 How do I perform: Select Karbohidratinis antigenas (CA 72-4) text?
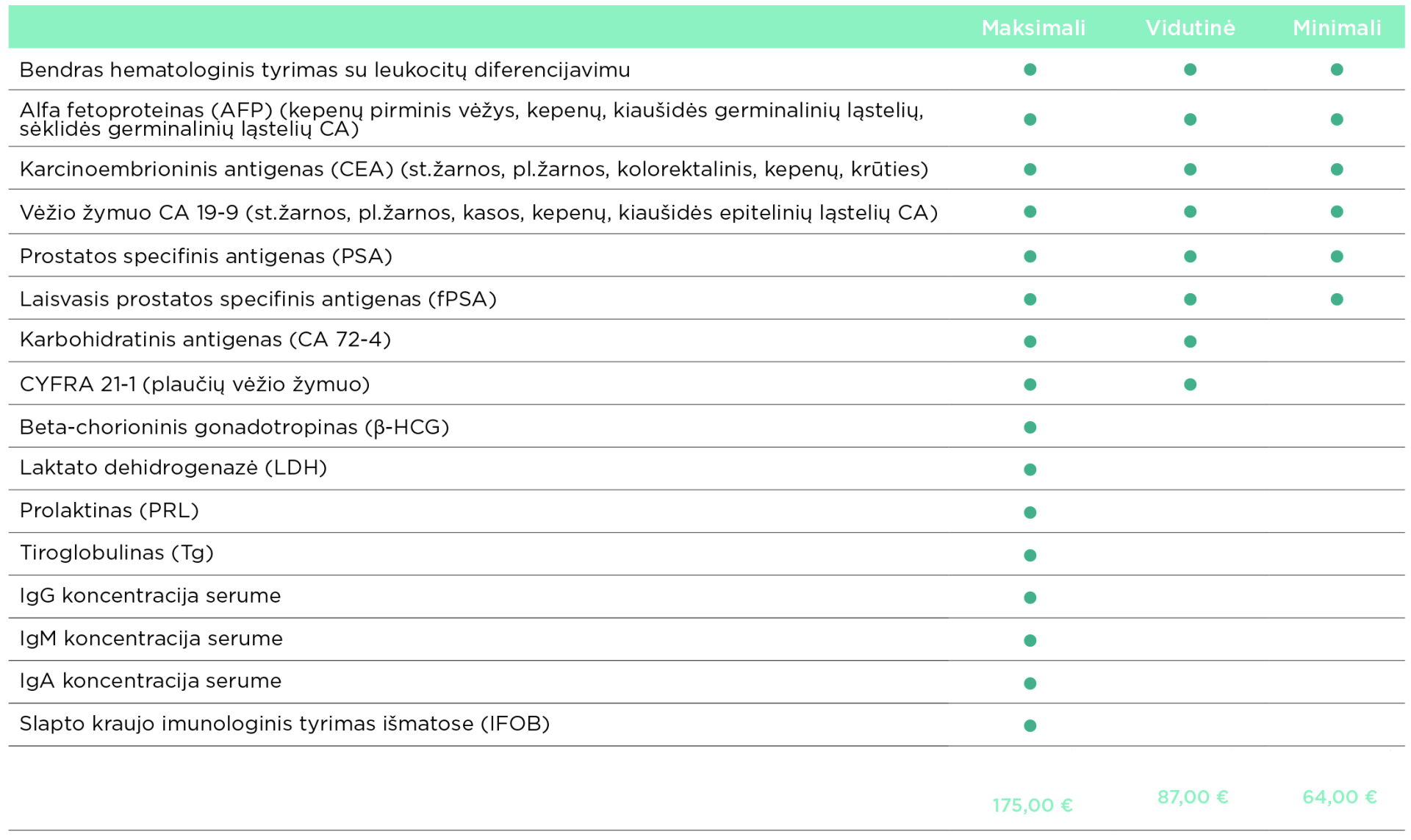click(x=205, y=340)
